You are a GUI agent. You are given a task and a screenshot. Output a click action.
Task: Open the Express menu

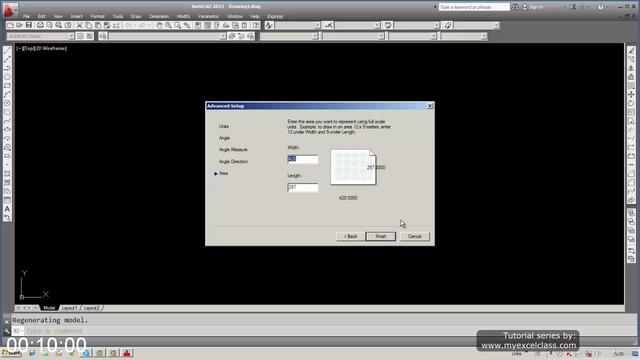275,16
